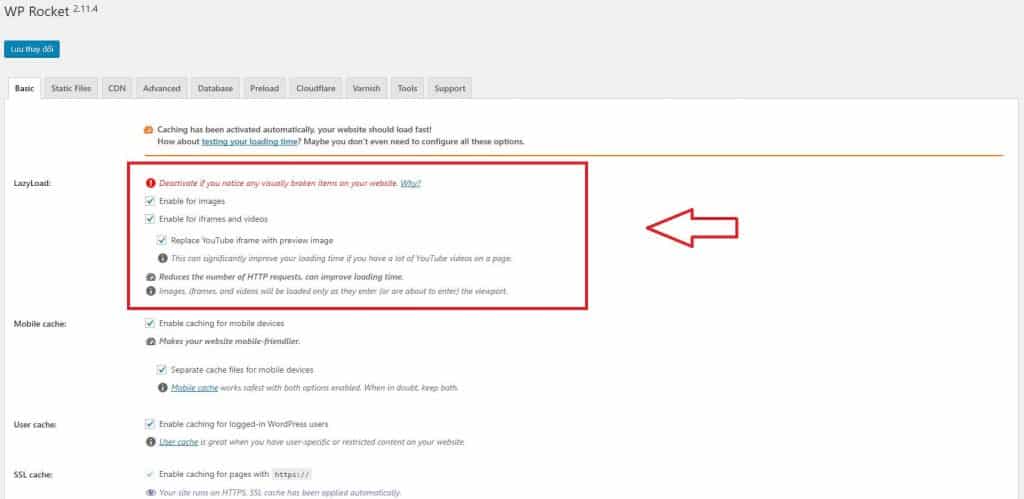Follow the 'testing your loading time' link
1024x499 pixels.
(x=249, y=141)
